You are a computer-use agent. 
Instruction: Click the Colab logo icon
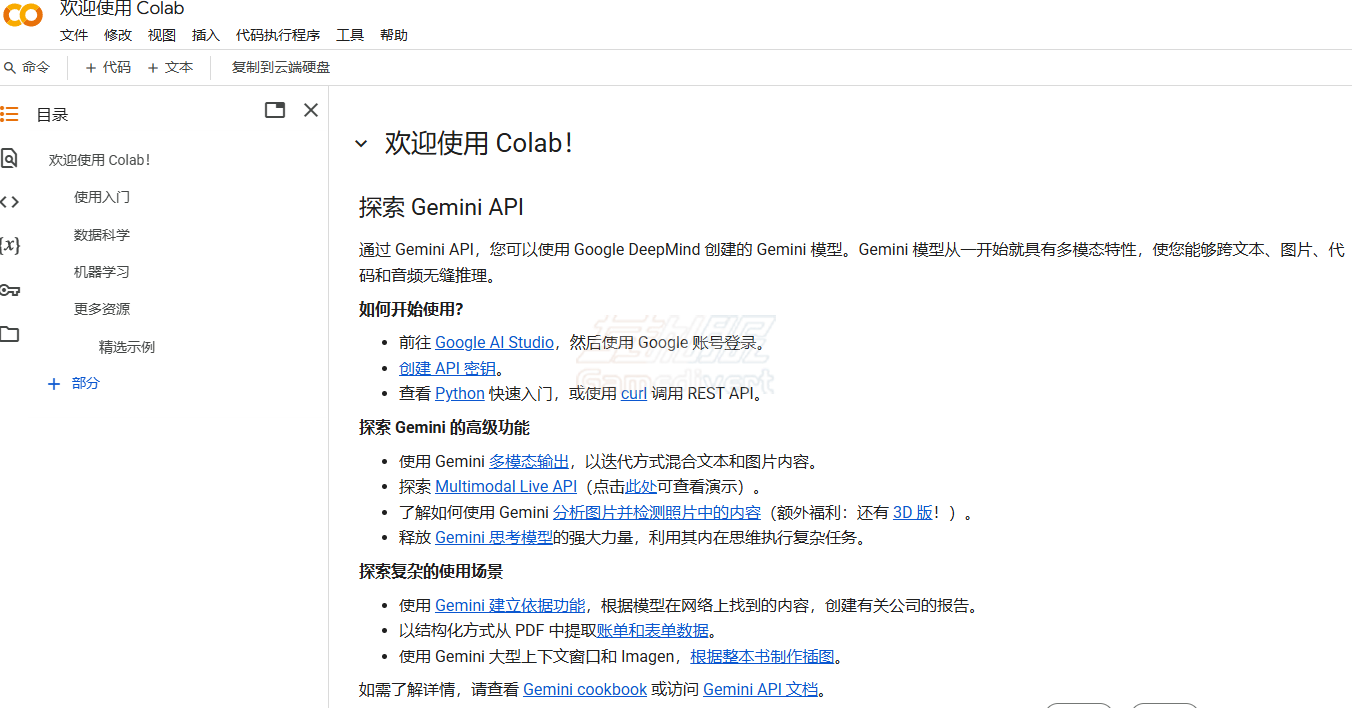click(x=22, y=15)
